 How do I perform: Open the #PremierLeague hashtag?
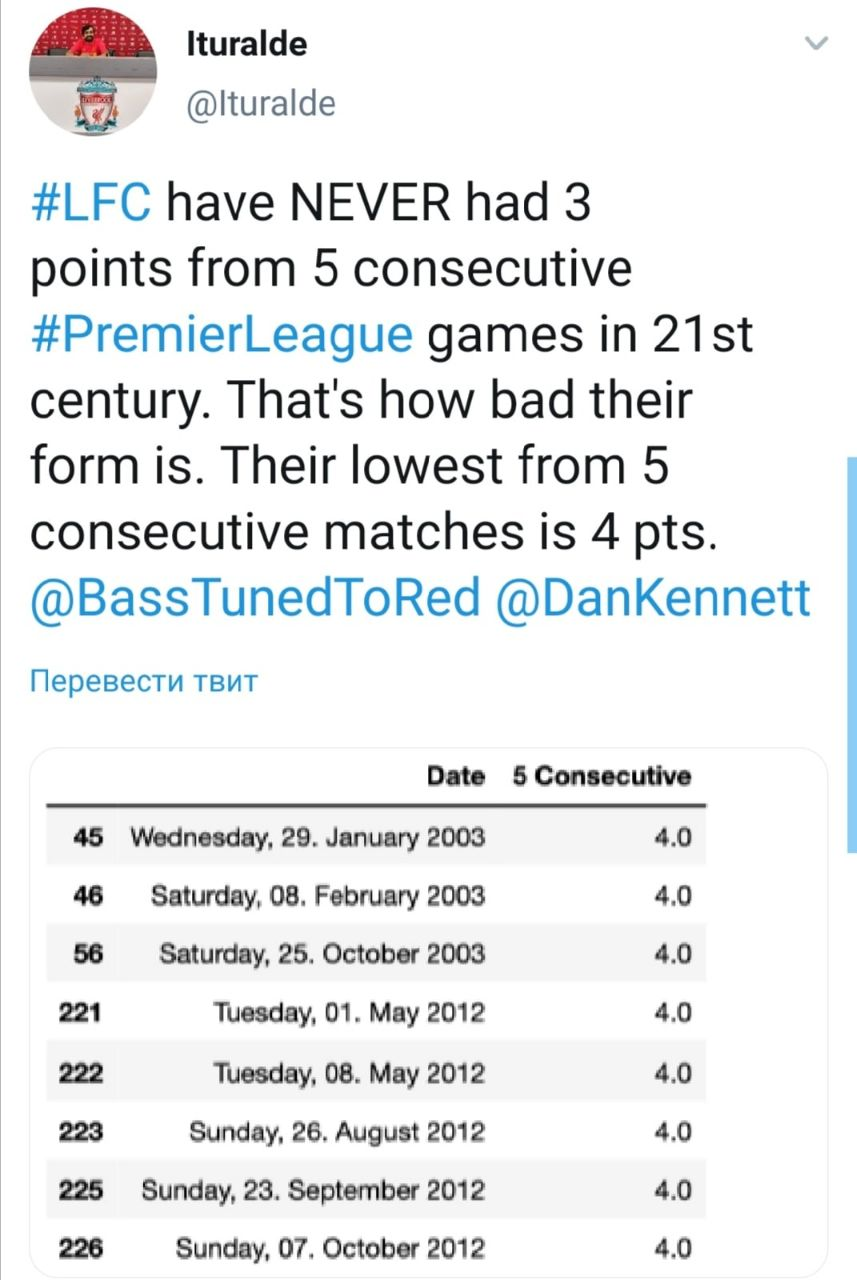(221, 334)
